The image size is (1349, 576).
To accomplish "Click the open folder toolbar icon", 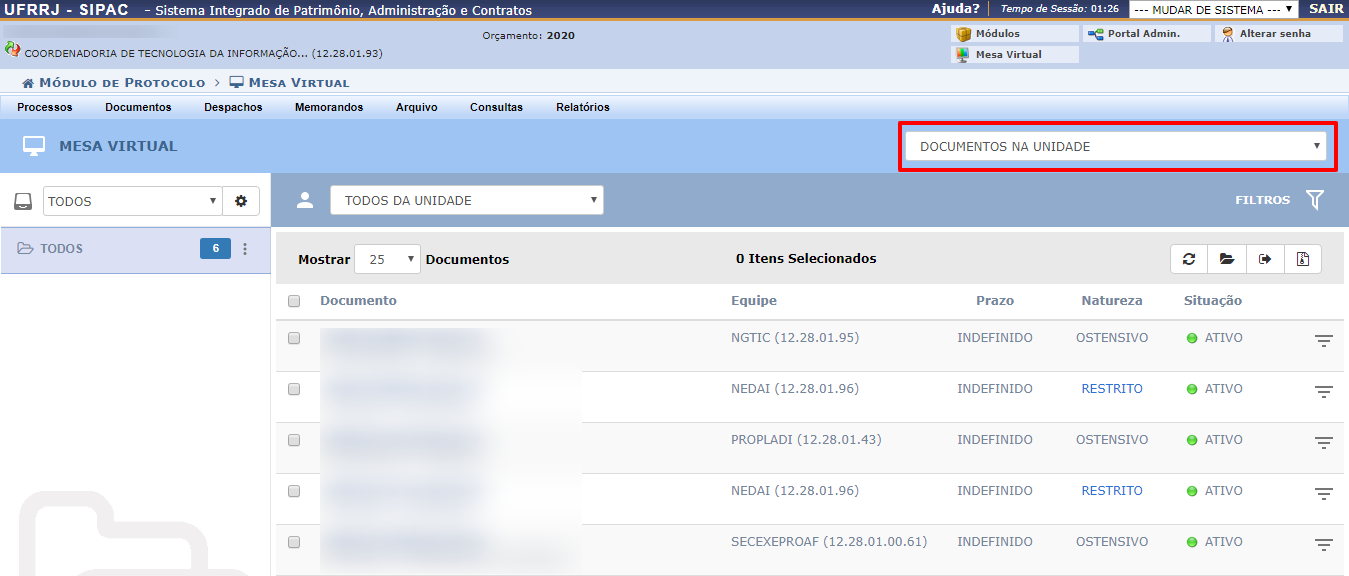I will 1226,259.
